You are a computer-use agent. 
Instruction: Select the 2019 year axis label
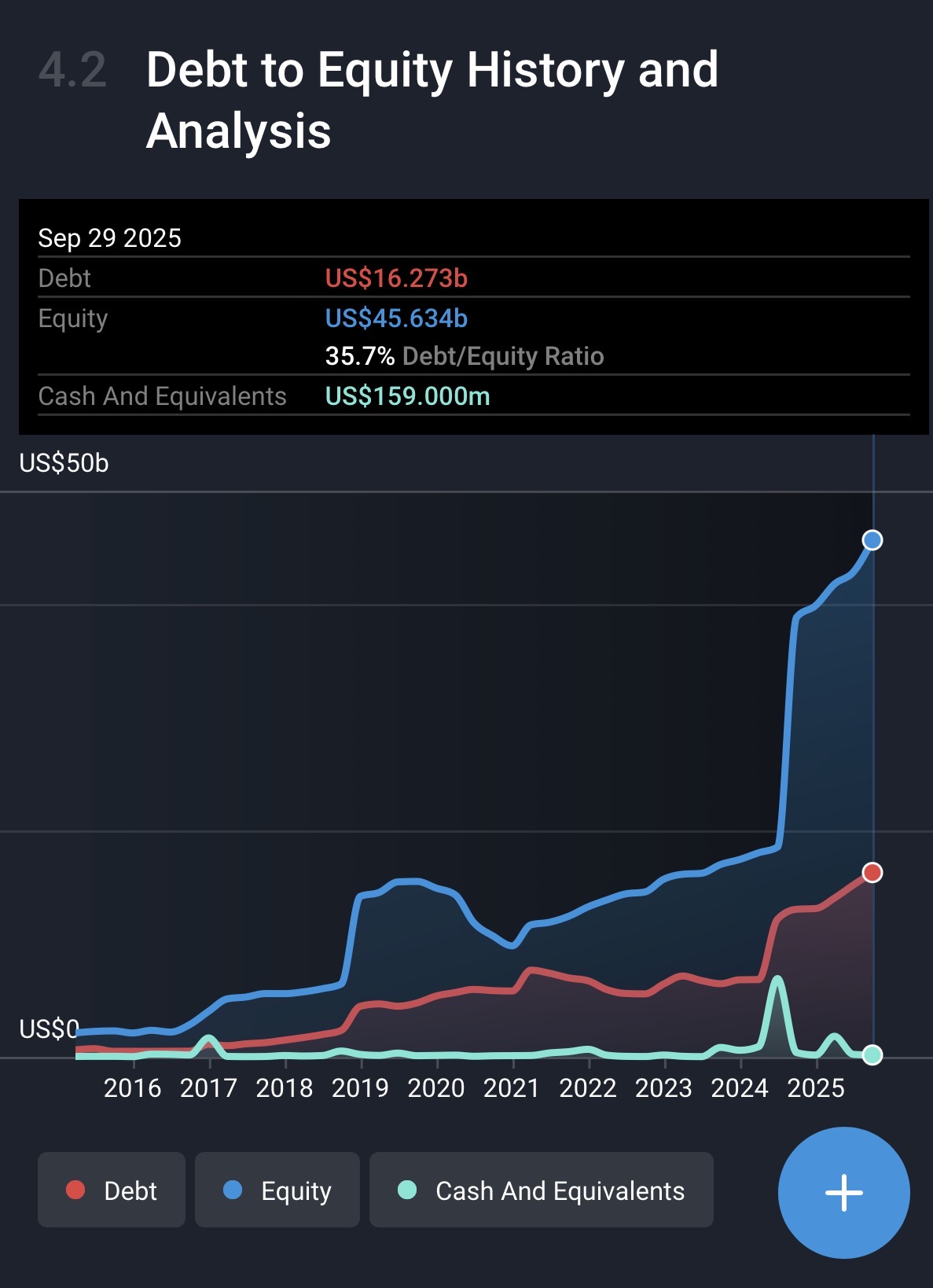pos(360,1088)
